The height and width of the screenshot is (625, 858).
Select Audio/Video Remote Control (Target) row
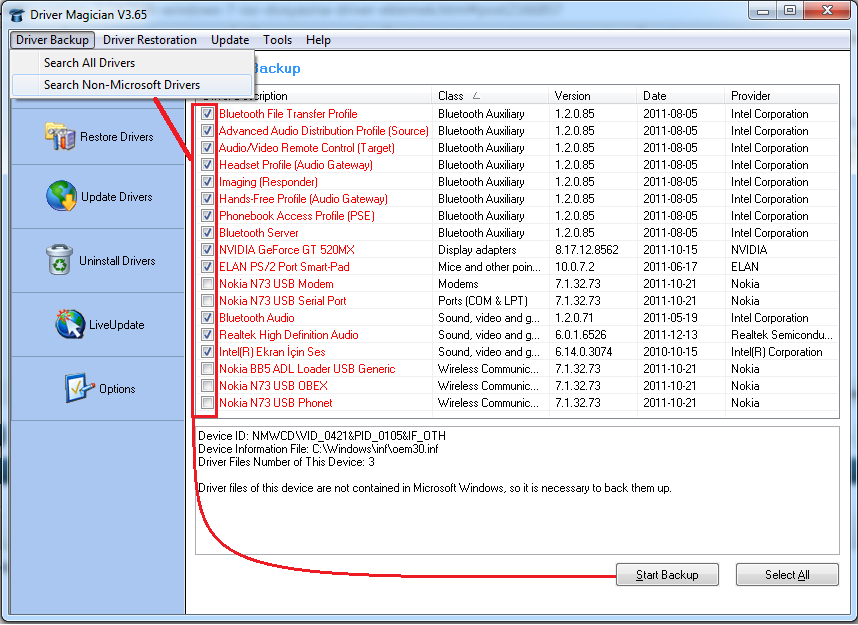point(517,148)
